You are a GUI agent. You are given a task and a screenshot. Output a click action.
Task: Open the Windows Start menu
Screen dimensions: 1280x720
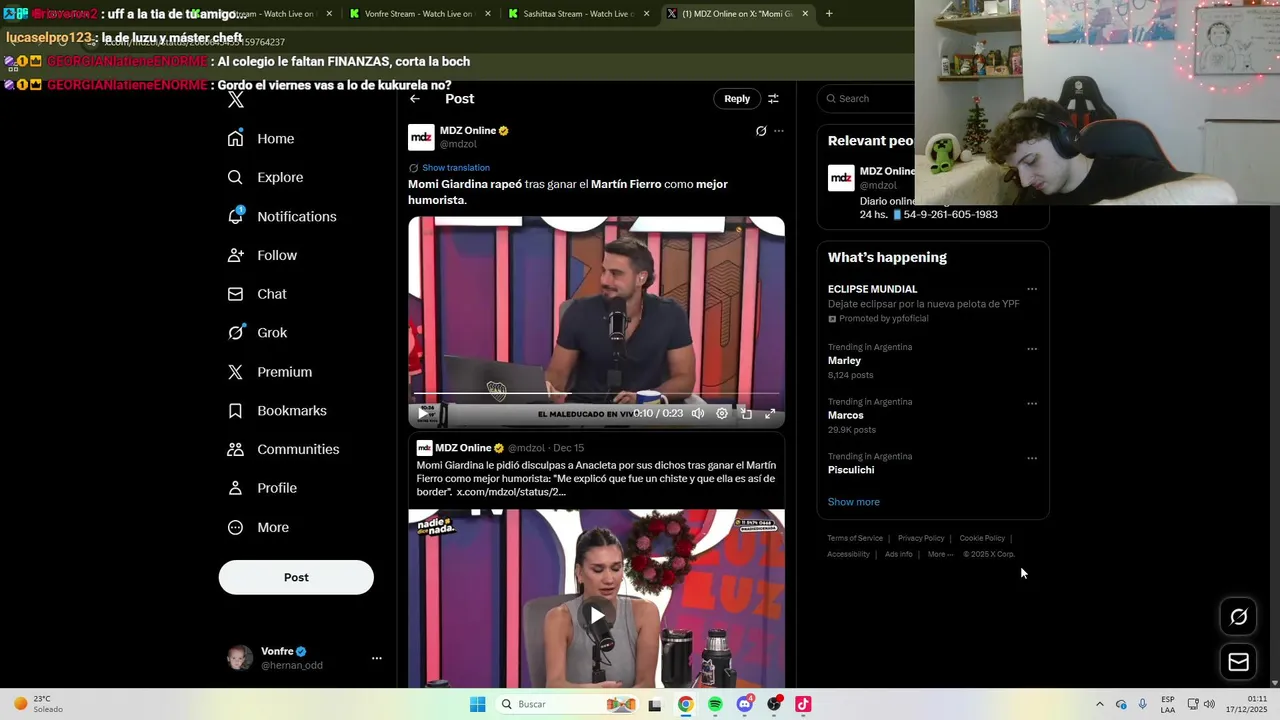coord(478,704)
